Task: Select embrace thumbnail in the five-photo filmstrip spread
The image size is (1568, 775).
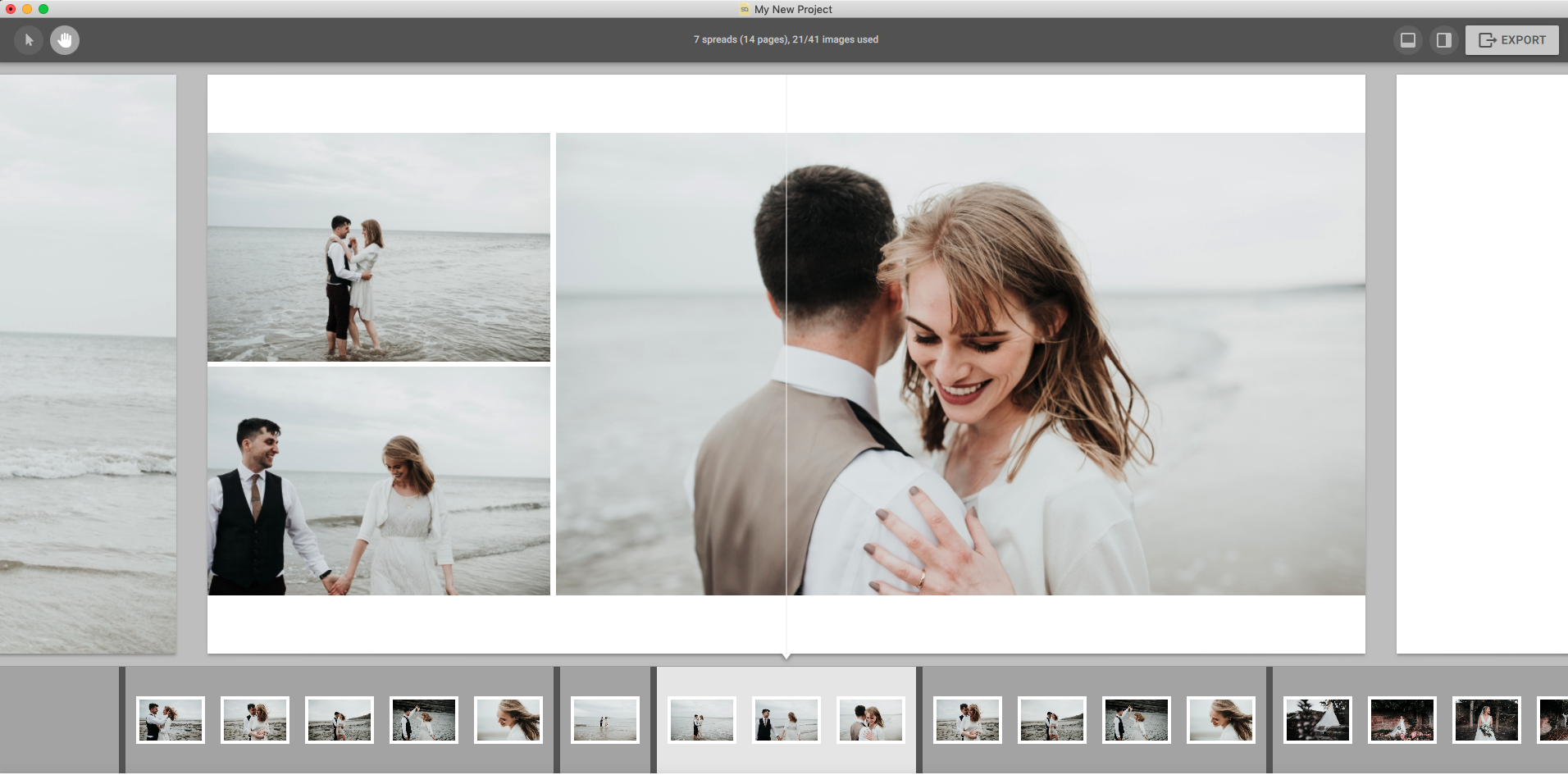Action: (255, 720)
